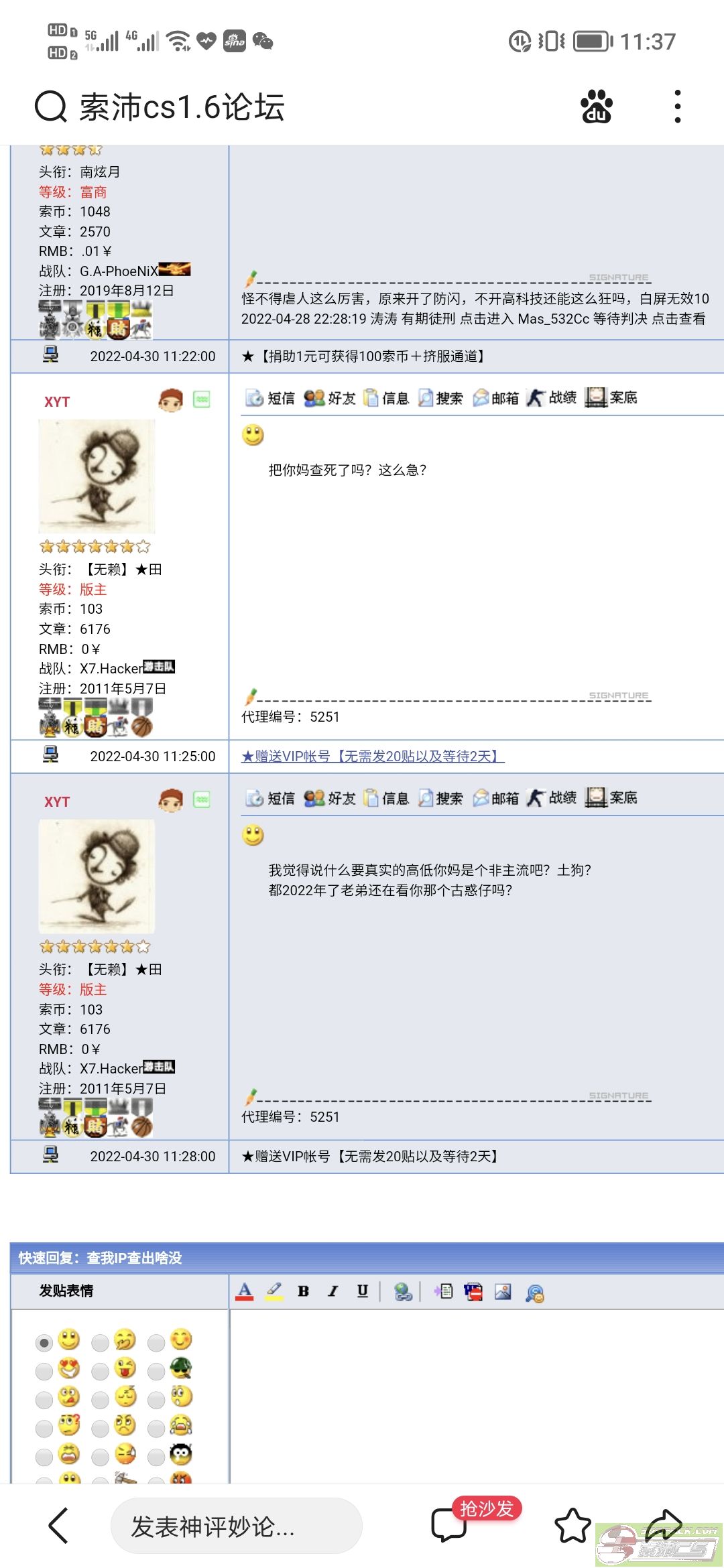The width and height of the screenshot is (724, 1568).
Task: Toggle underline formatting in quick reply
Action: (x=363, y=1291)
